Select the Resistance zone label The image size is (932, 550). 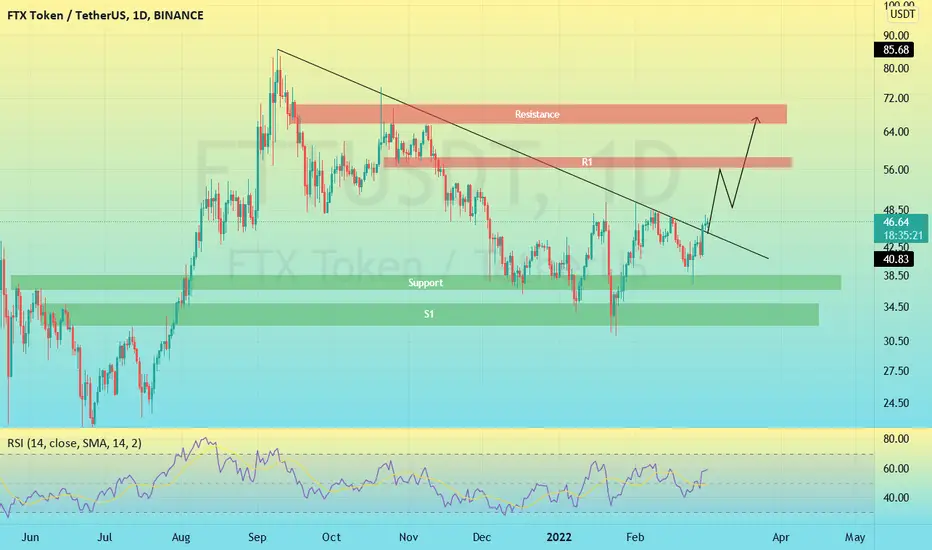(x=537, y=114)
